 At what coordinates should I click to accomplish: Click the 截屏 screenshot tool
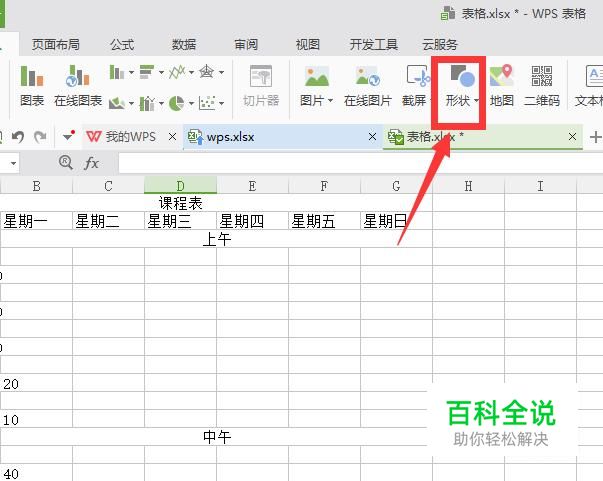tap(416, 86)
